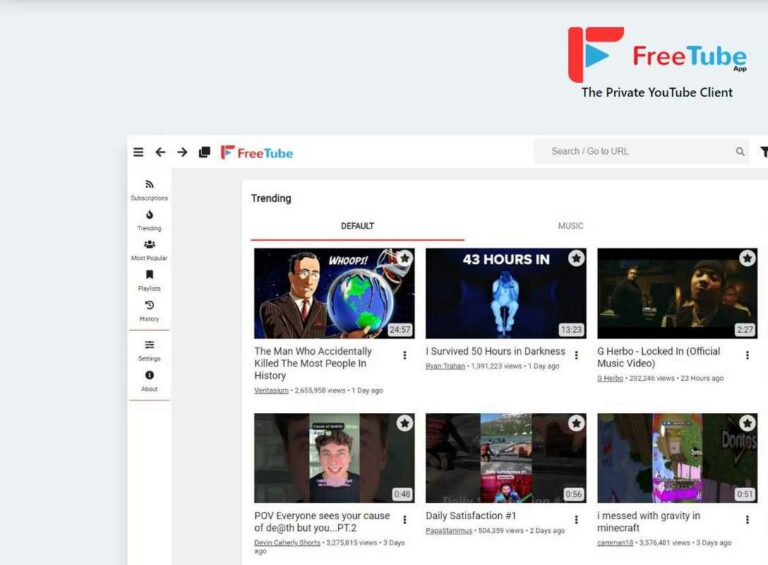The width and height of the screenshot is (768, 565).
Task: Open Most Popular from the sidebar
Action: (149, 250)
